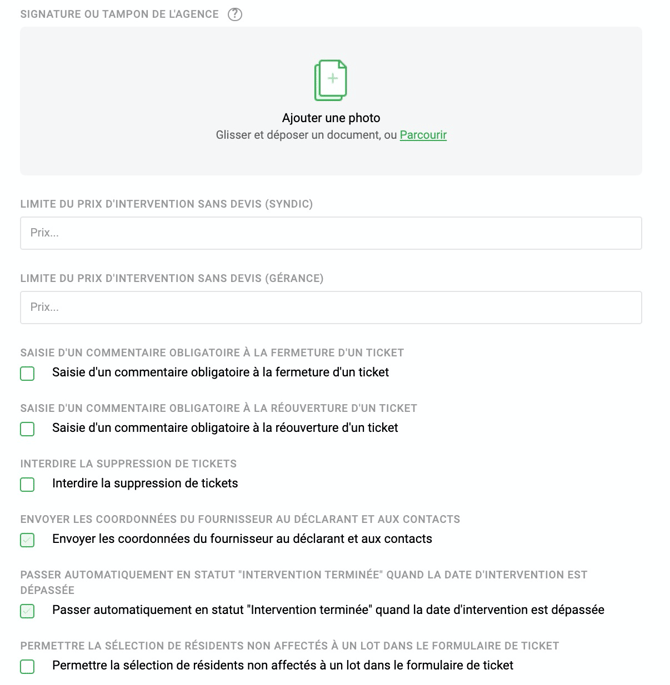Uncheck auto "Intervention terminée" status checkbox
Screen dimensions: 670x685
click(x=28, y=611)
